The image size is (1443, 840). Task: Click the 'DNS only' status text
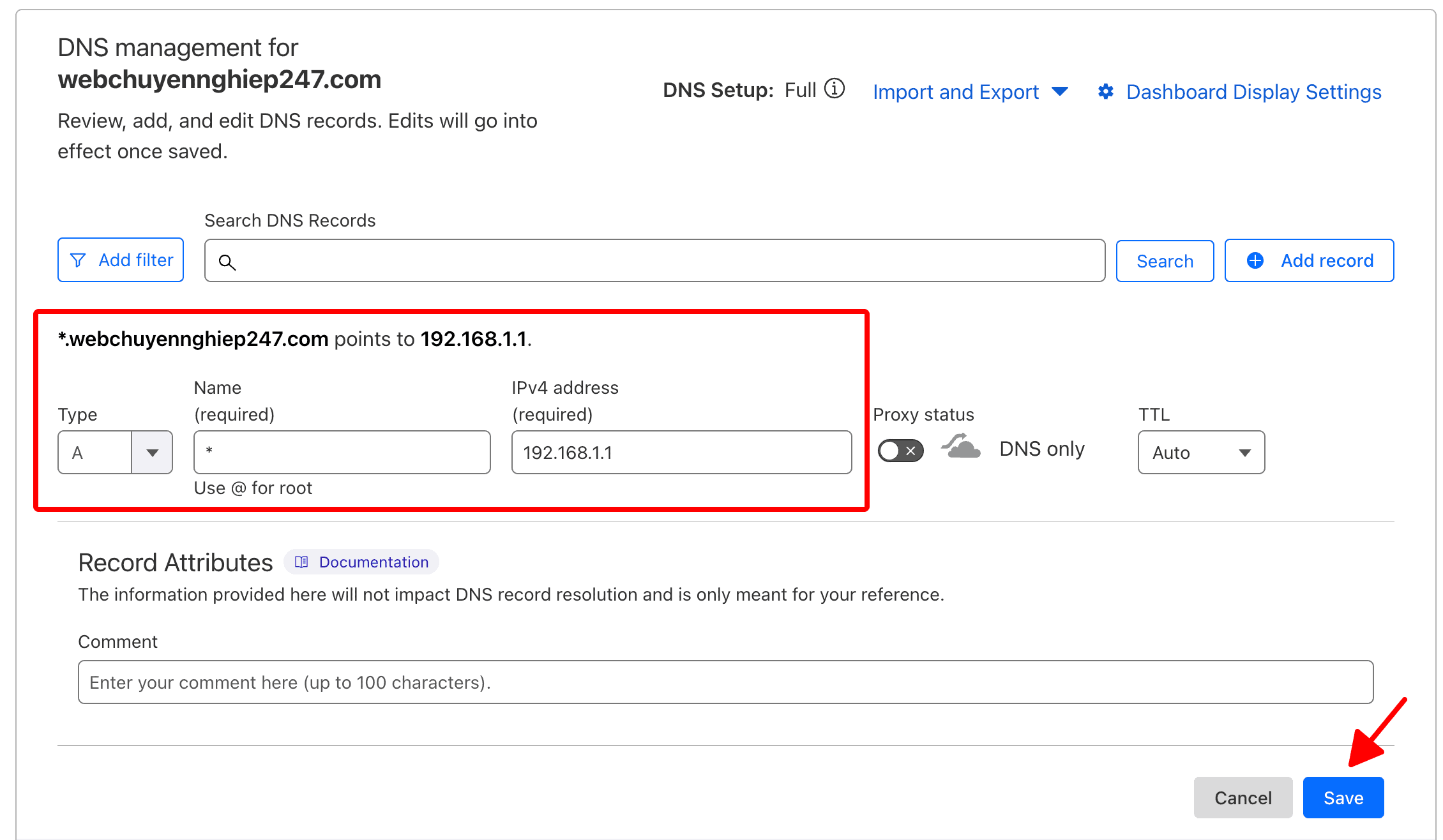pyautogui.click(x=1042, y=449)
